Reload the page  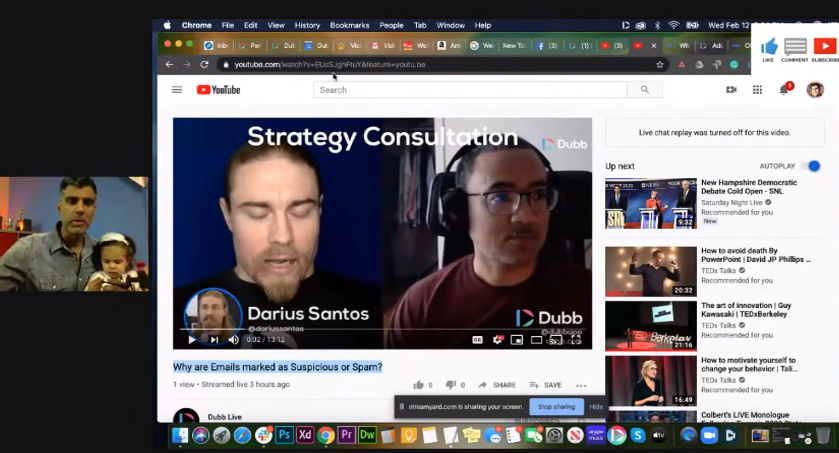pos(204,64)
